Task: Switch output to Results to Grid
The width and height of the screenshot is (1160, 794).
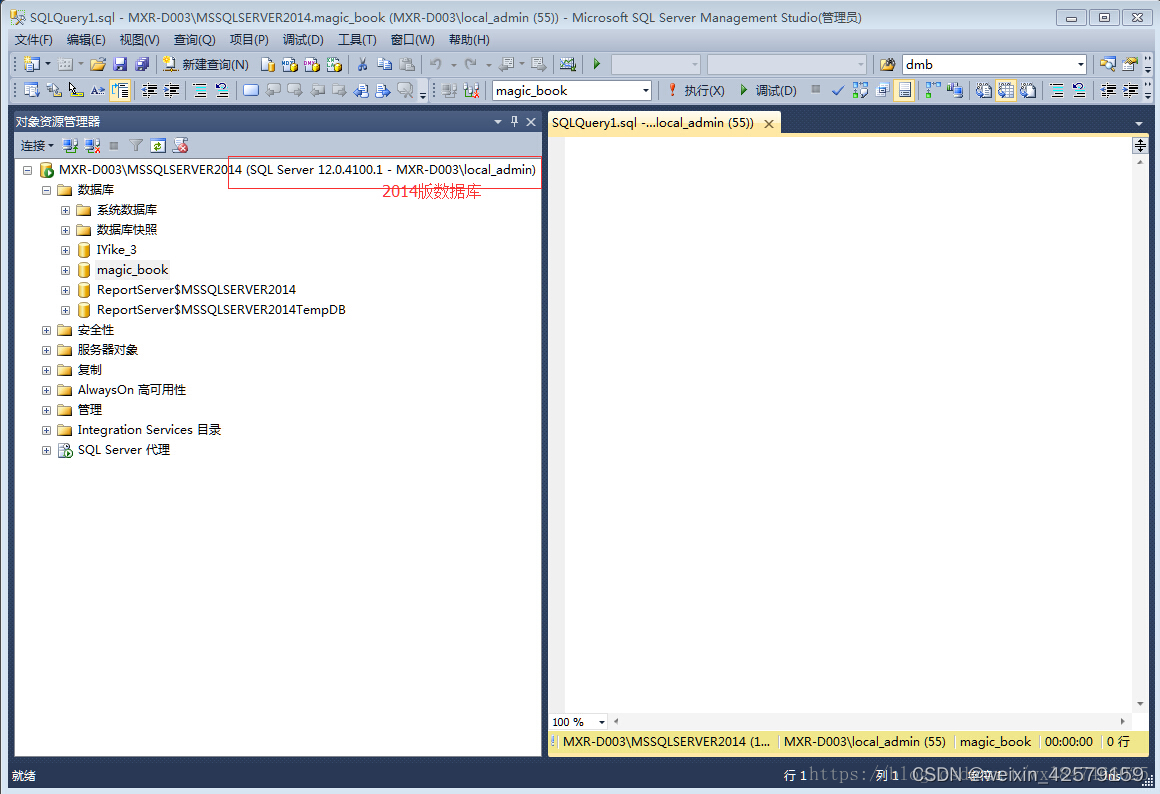Action: (x=1005, y=90)
